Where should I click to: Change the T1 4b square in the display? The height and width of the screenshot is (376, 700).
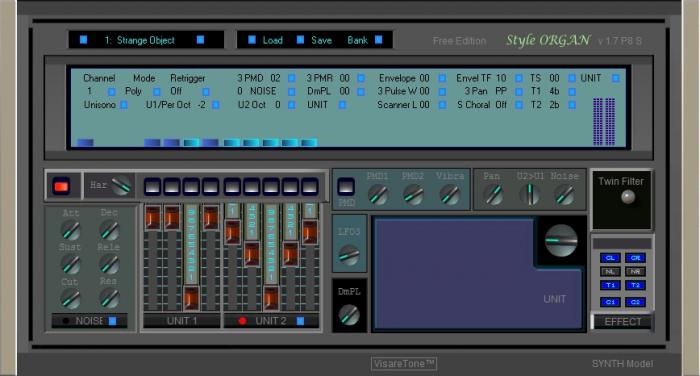571,92
